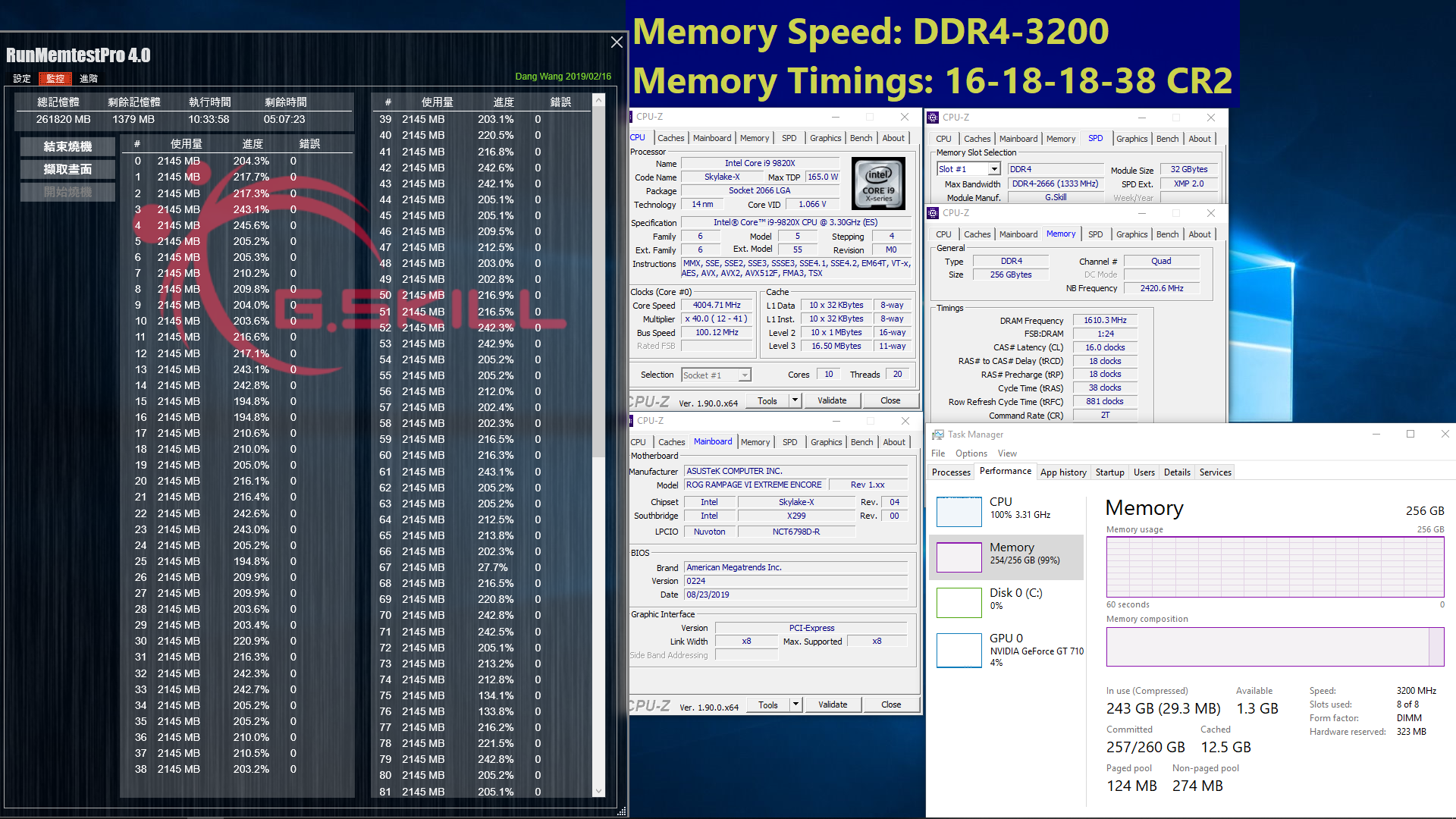Switch to the Bench tab in CPU-Z
1456x819 pixels.
pyautogui.click(x=861, y=138)
